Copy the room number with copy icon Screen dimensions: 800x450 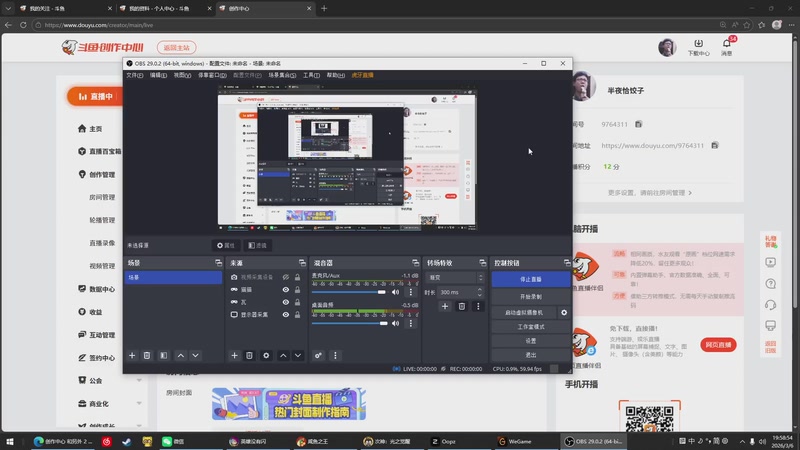638,124
